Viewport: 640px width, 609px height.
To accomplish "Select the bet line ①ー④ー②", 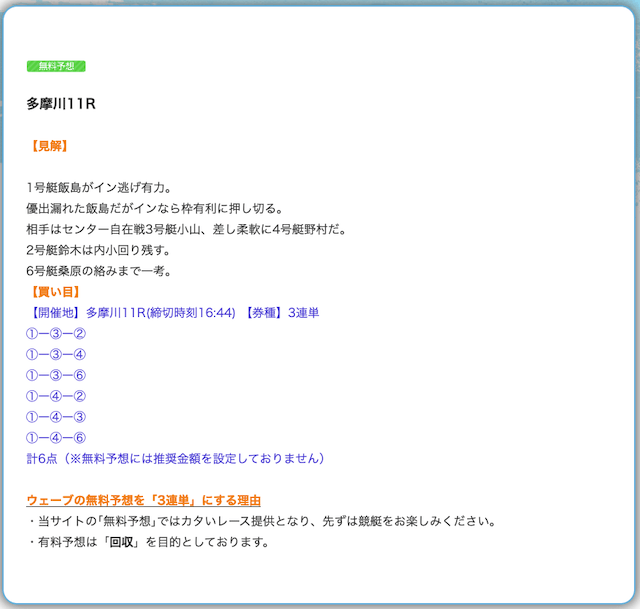I will [x=56, y=396].
